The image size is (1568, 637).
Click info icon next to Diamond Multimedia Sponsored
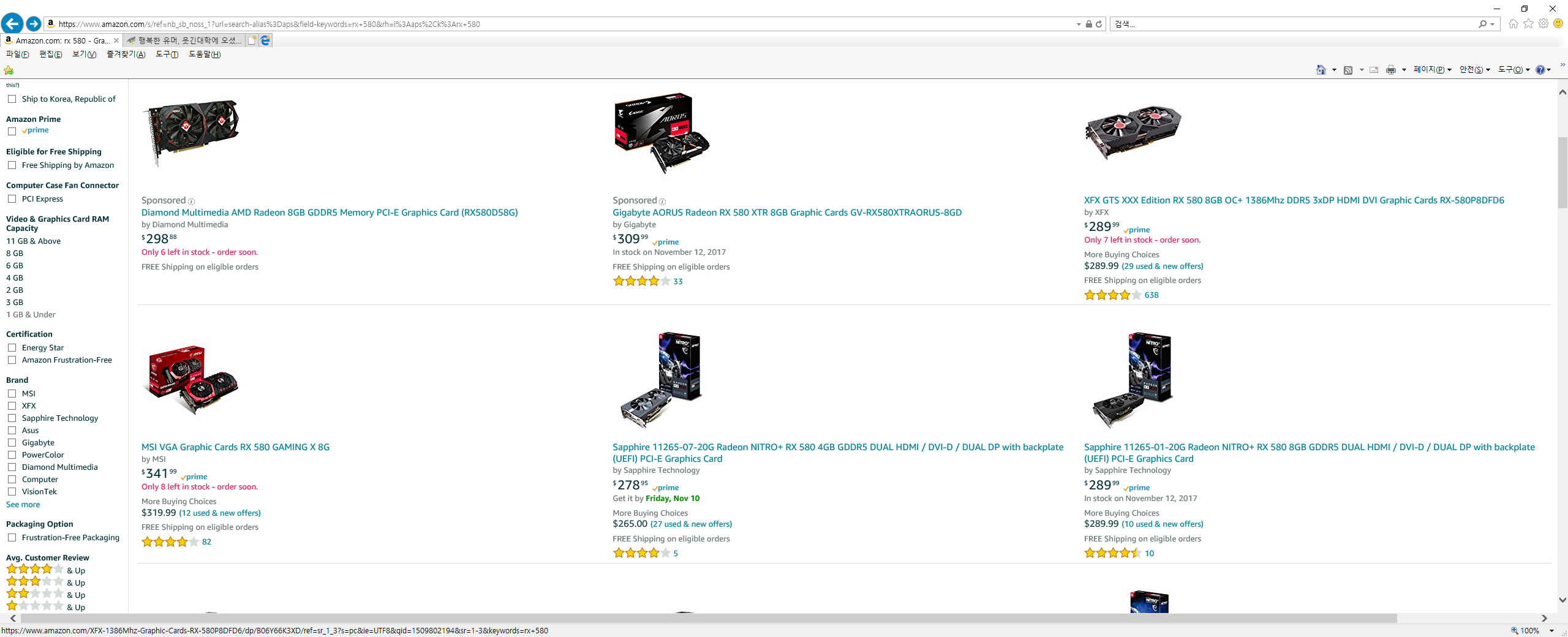191,202
